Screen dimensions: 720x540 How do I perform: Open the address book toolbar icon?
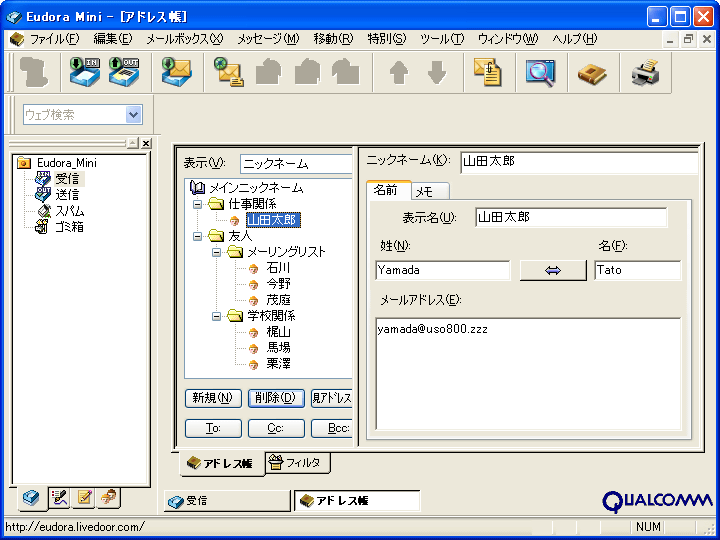point(592,73)
